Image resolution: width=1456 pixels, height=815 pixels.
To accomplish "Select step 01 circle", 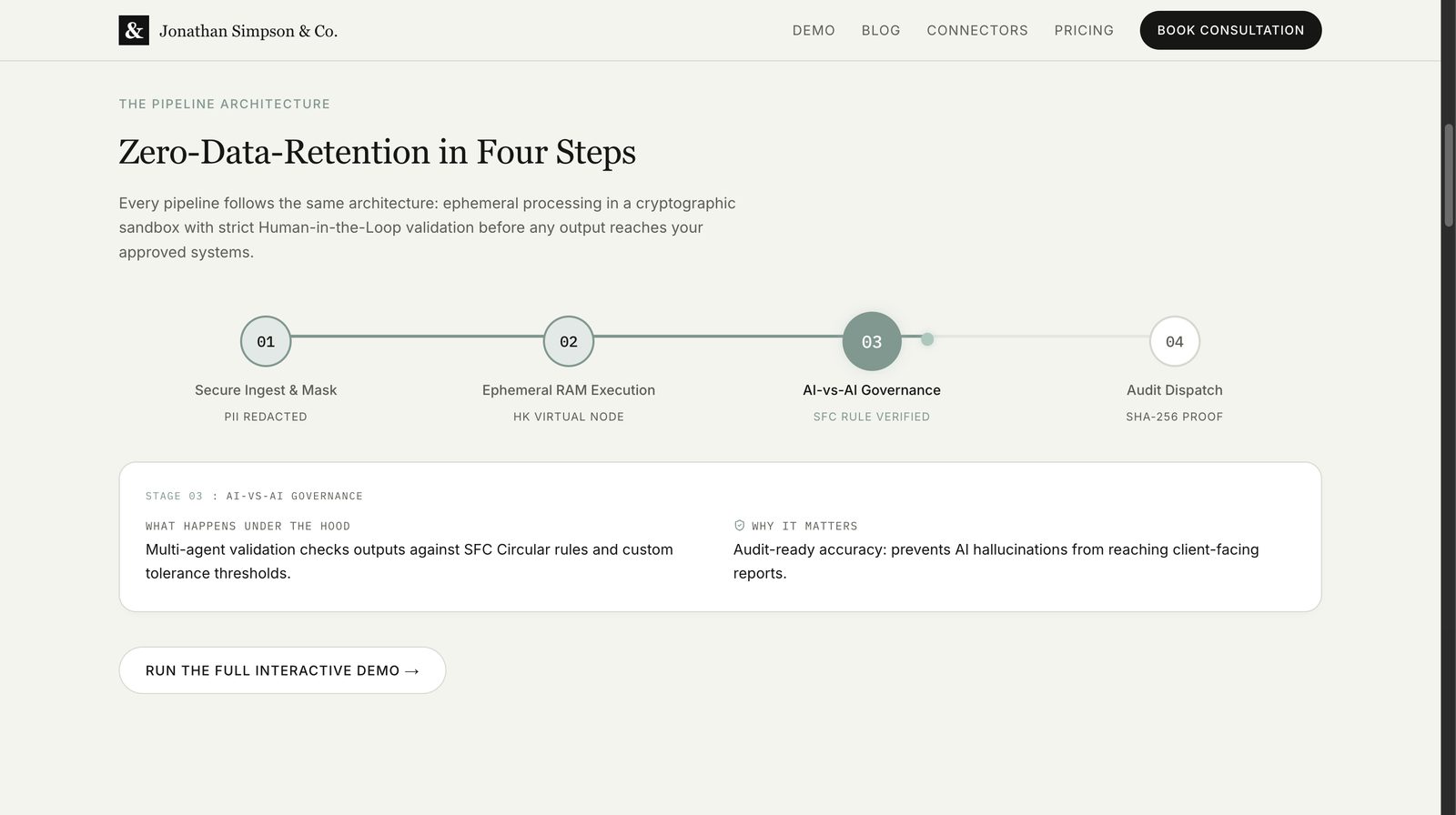I will 266,341.
